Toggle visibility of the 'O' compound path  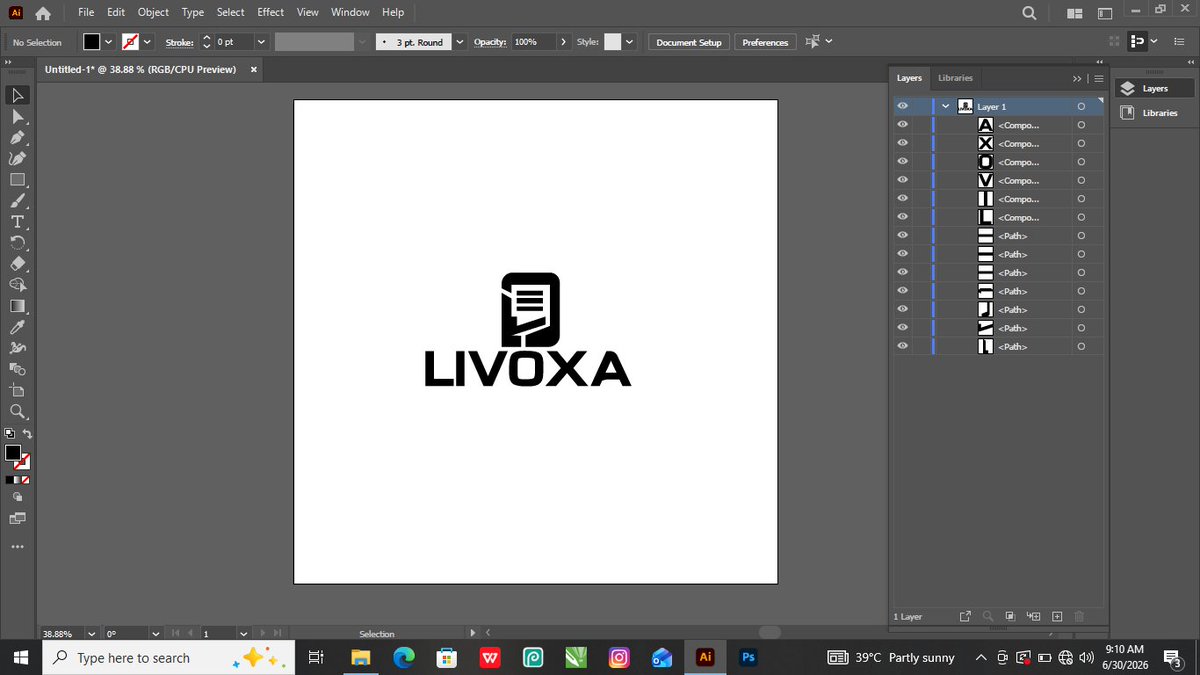click(x=902, y=162)
